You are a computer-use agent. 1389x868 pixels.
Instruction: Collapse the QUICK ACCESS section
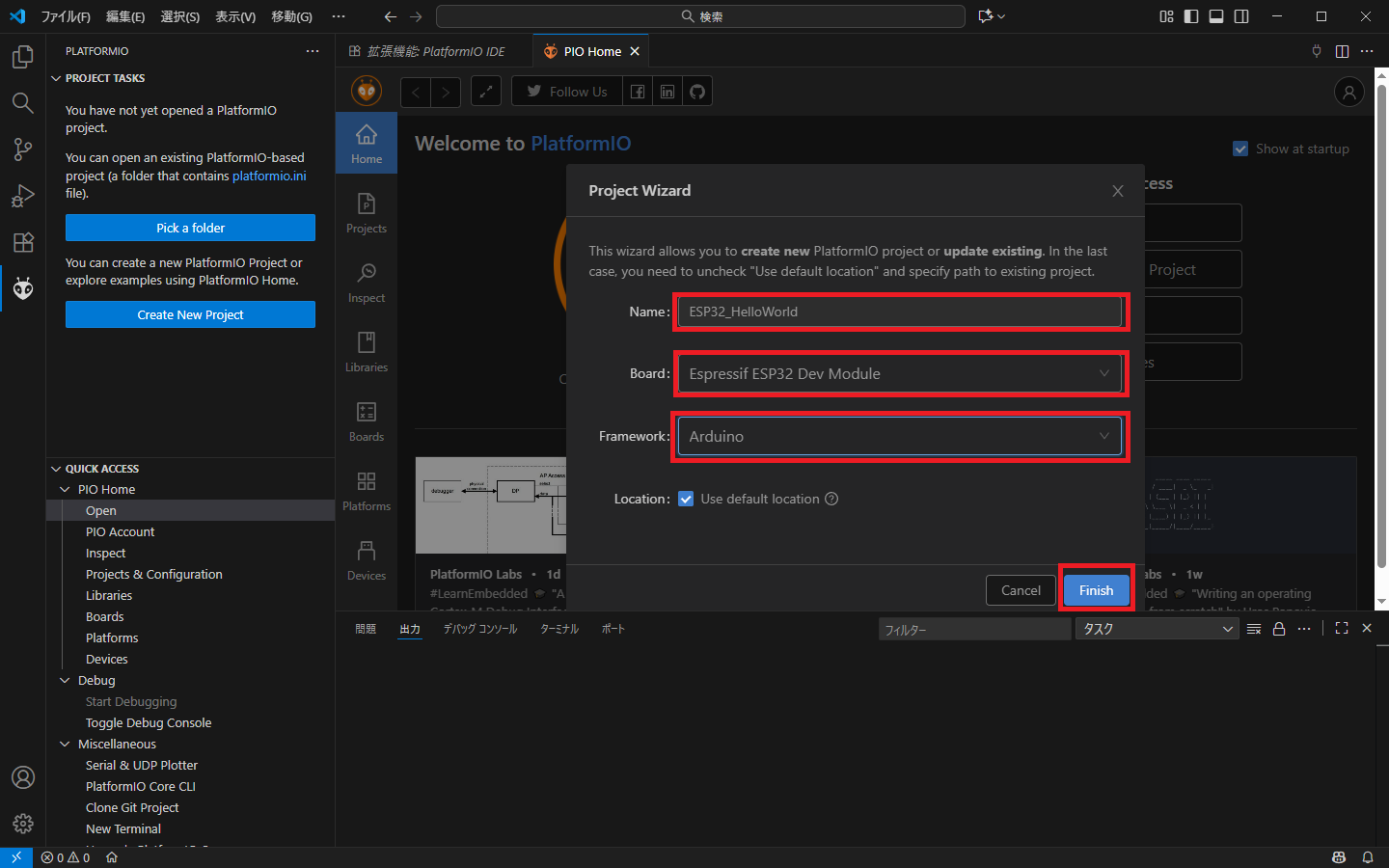(x=56, y=469)
